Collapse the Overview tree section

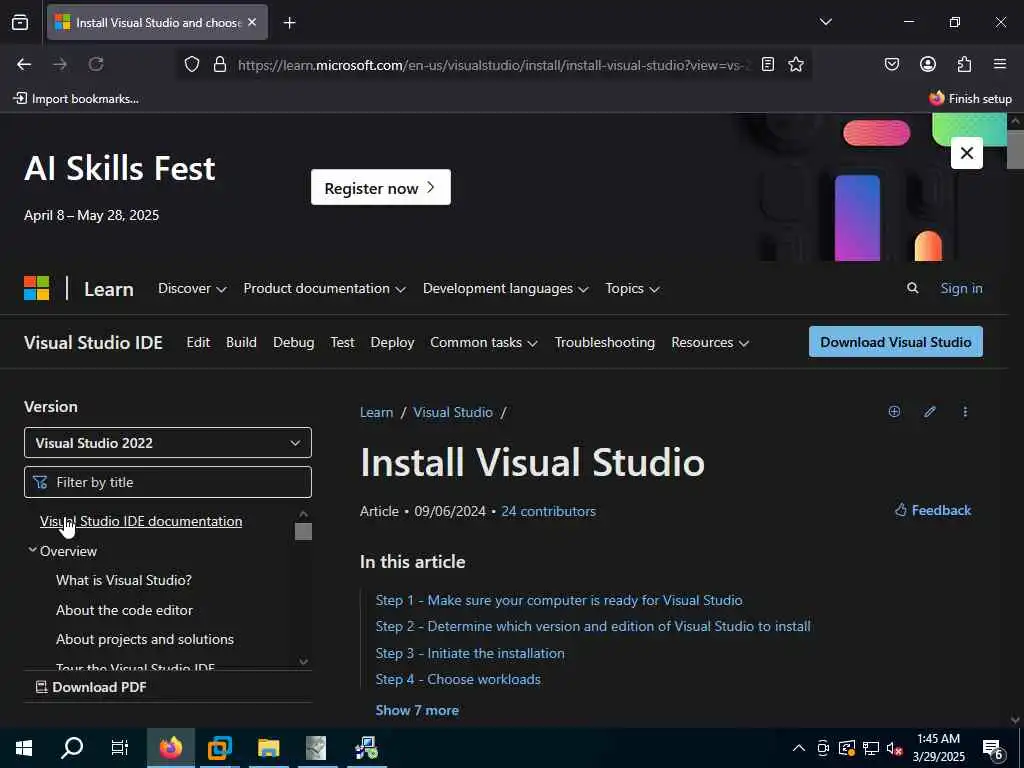[x=32, y=551]
